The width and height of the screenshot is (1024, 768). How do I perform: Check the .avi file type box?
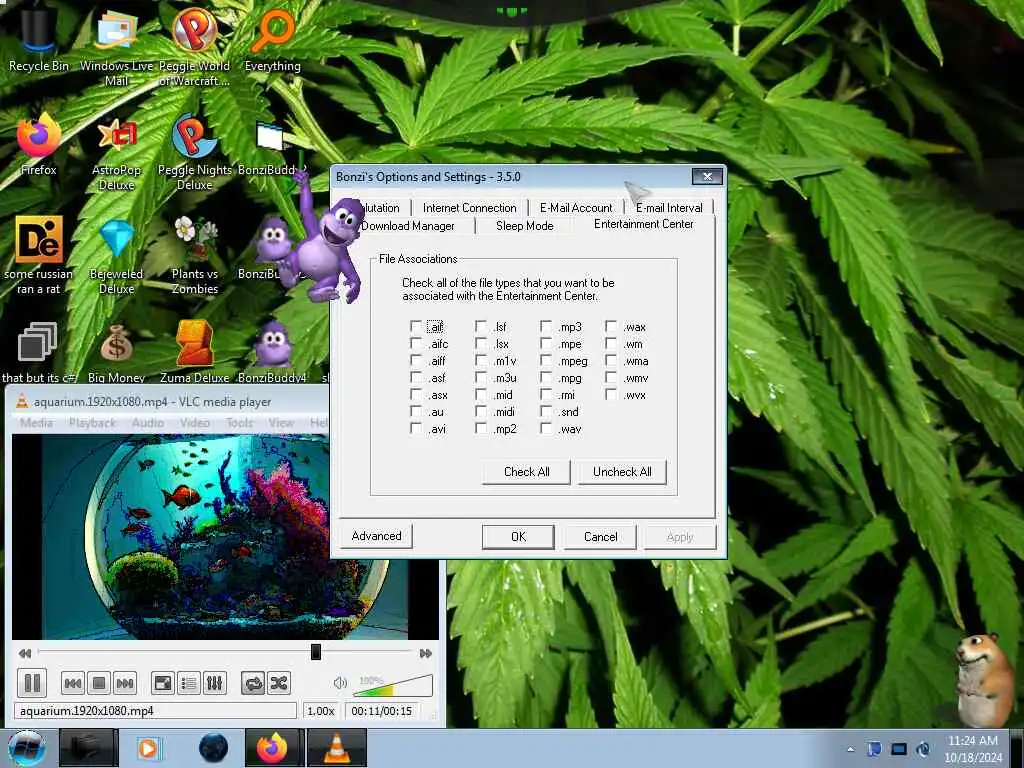416,428
